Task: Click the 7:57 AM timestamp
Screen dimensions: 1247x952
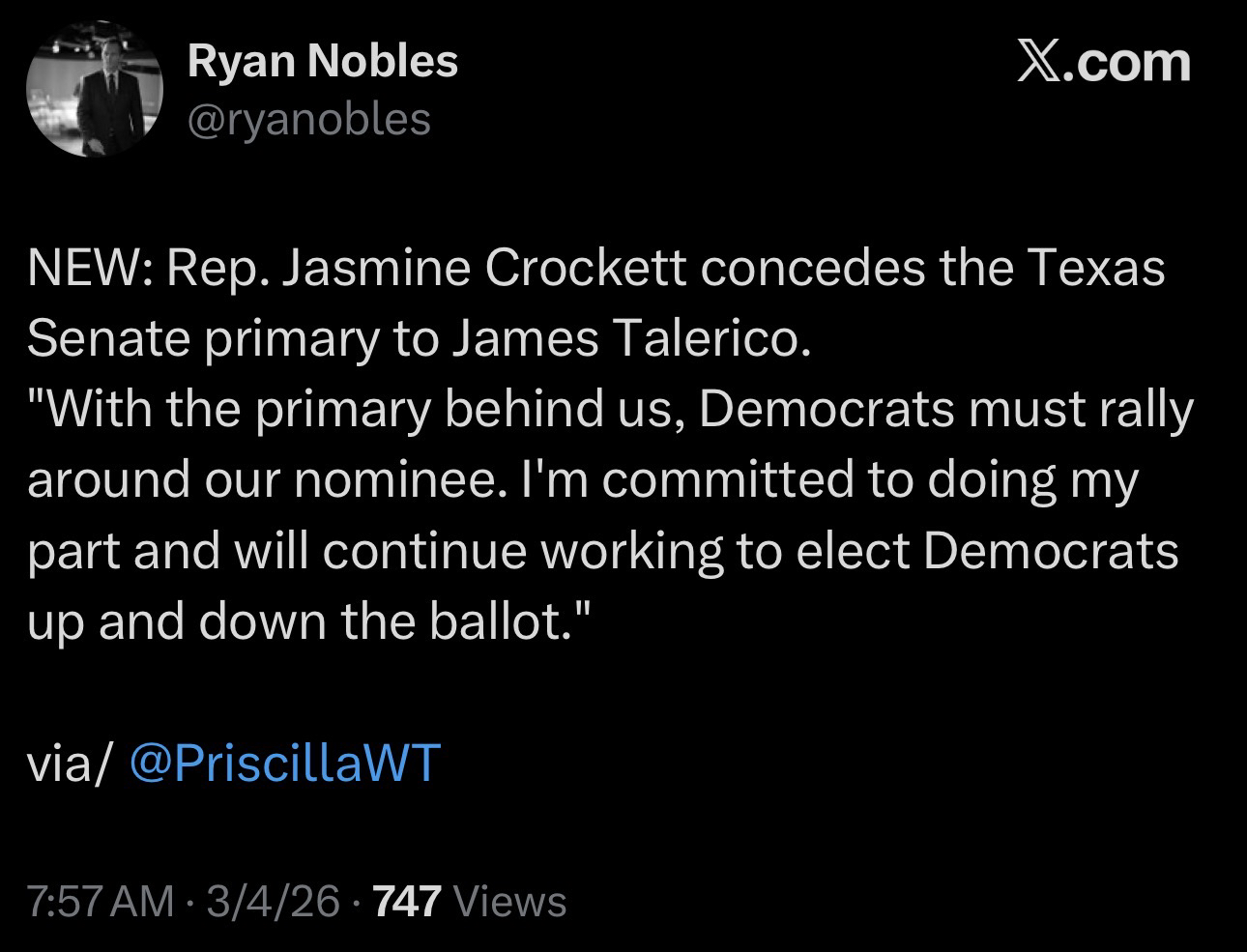Action: 101,902
